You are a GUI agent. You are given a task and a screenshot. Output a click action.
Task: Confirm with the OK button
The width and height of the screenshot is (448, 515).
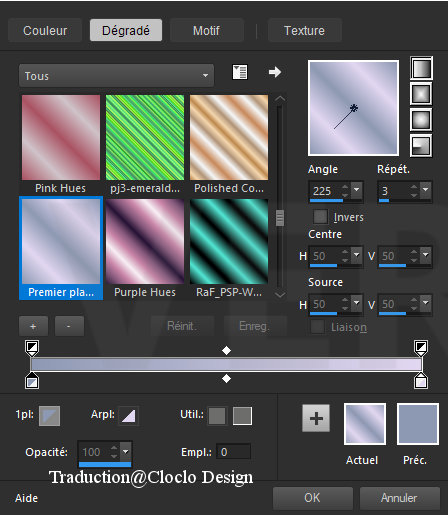312,498
